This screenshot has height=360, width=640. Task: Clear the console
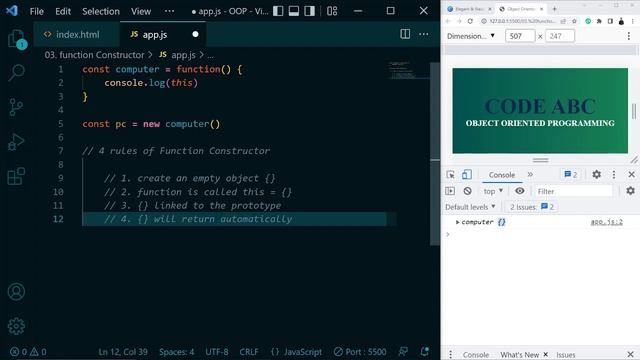(x=467, y=191)
